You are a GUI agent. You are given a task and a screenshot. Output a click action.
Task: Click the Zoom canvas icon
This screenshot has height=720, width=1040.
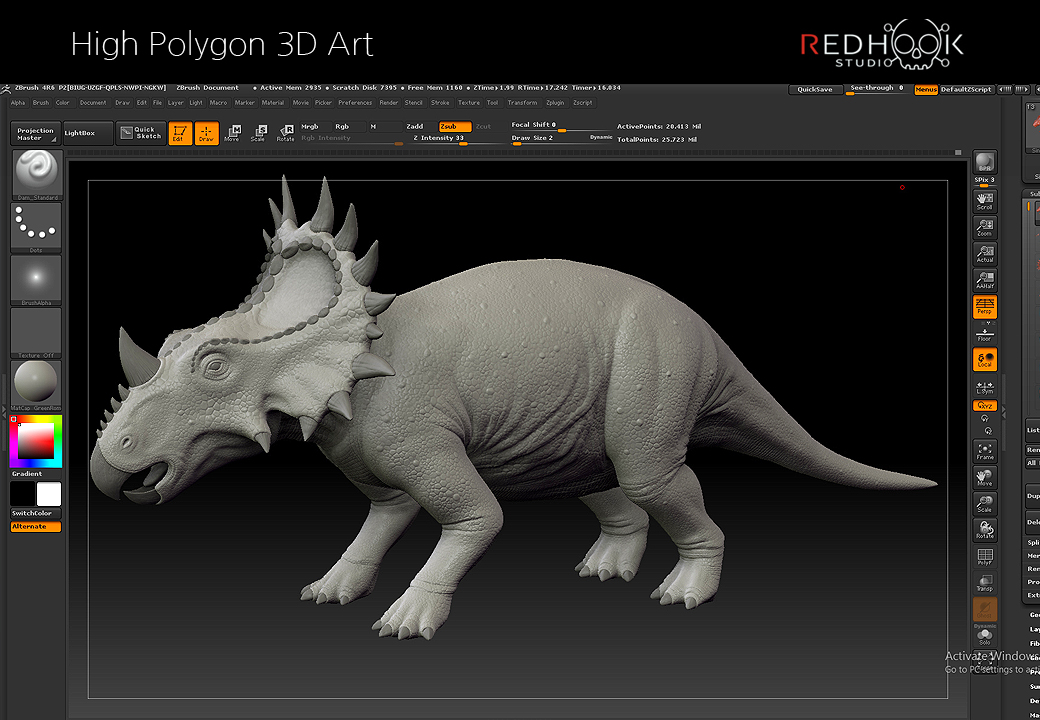pyautogui.click(x=985, y=227)
